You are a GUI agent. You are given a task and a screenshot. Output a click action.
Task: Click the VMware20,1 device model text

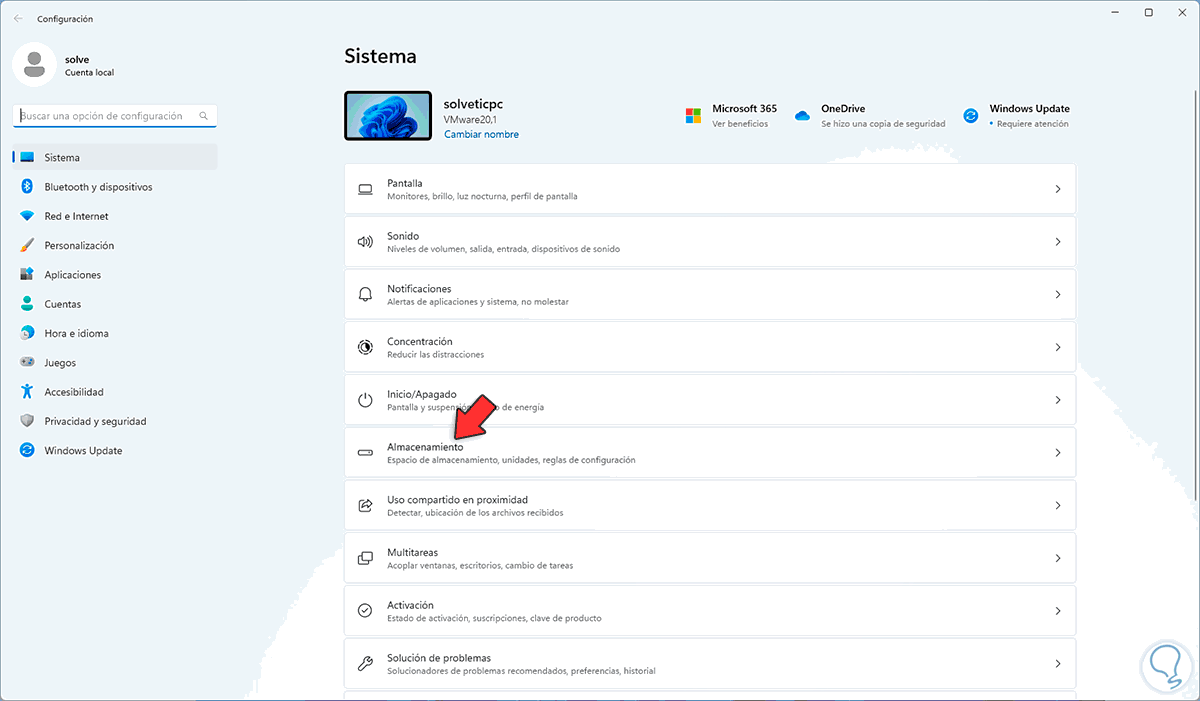click(471, 119)
